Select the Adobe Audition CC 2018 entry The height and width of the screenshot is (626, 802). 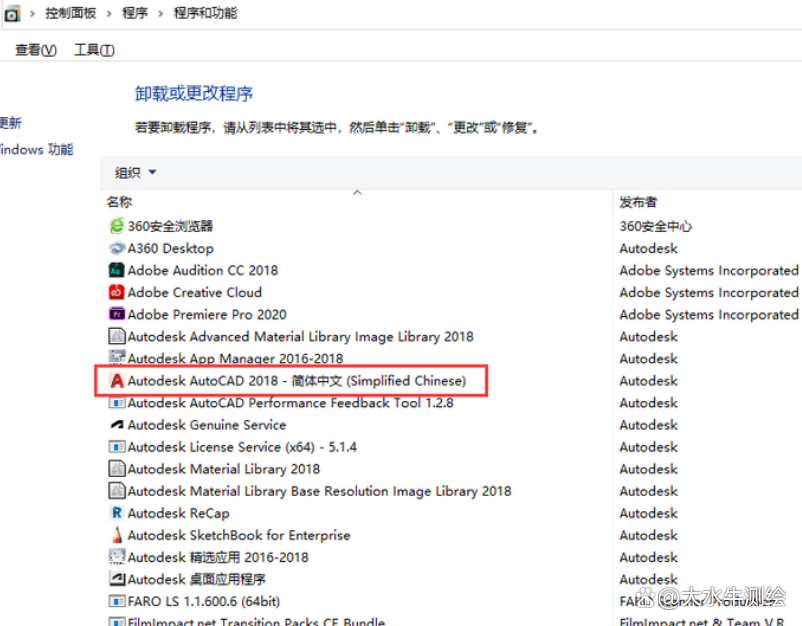(x=203, y=270)
